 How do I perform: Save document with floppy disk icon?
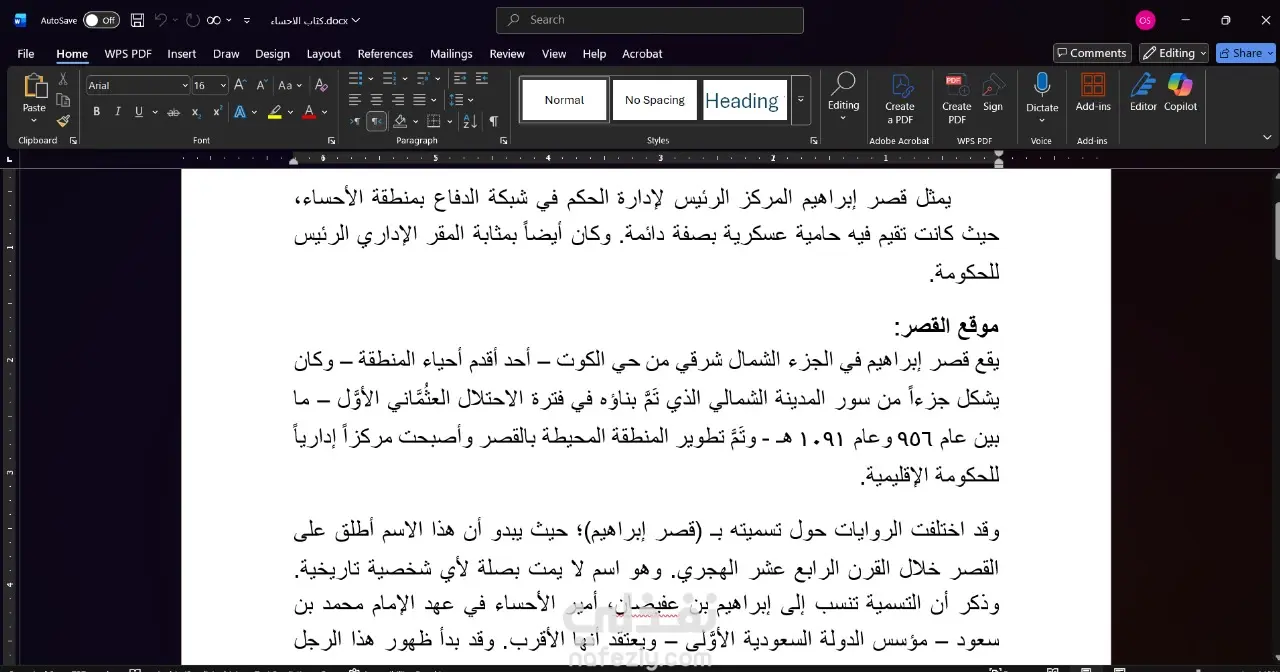137,20
